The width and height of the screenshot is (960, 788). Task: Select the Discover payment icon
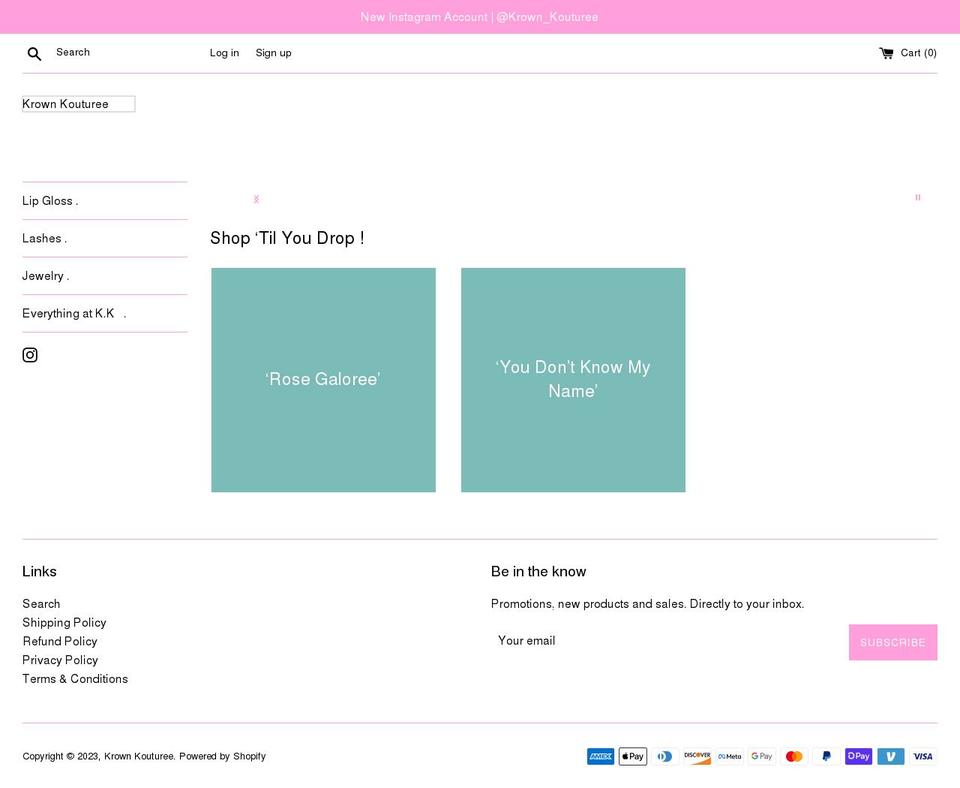[697, 756]
